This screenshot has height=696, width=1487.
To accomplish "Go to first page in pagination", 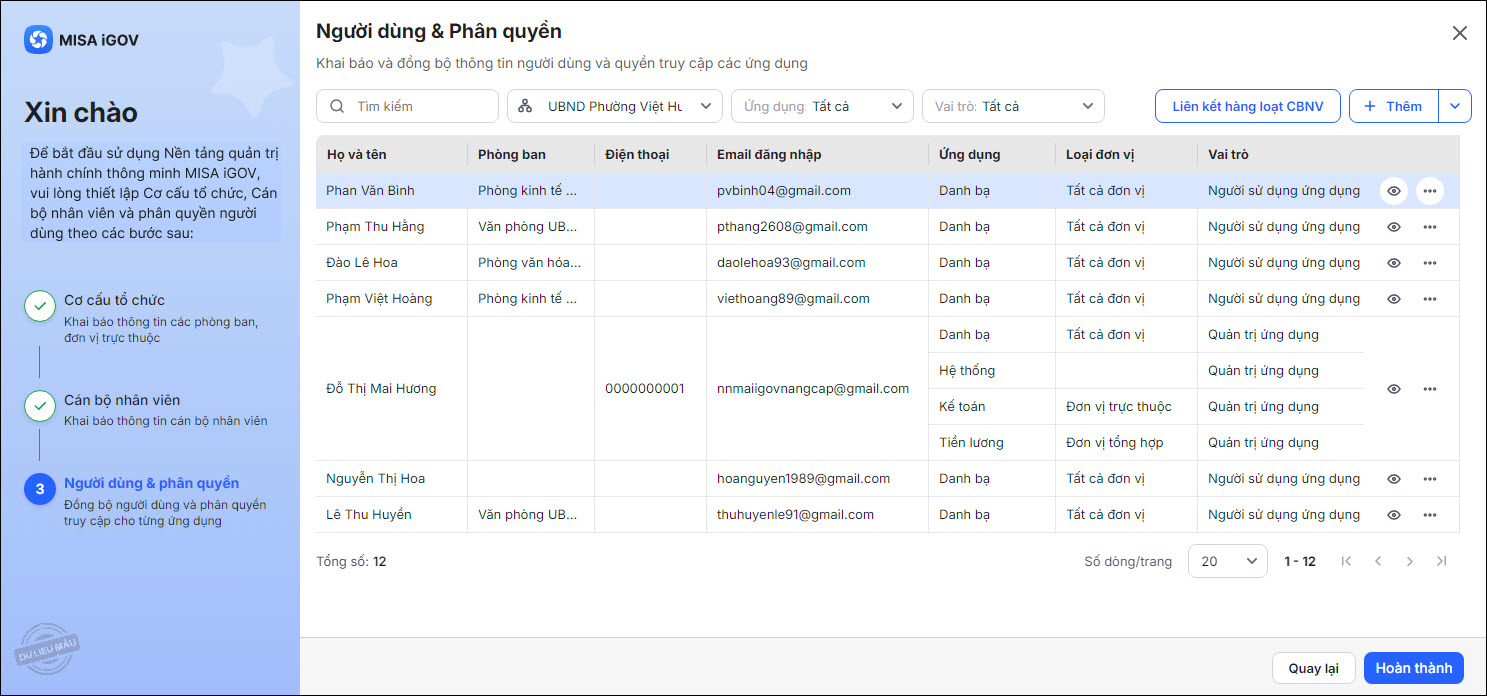I will pyautogui.click(x=1346, y=561).
